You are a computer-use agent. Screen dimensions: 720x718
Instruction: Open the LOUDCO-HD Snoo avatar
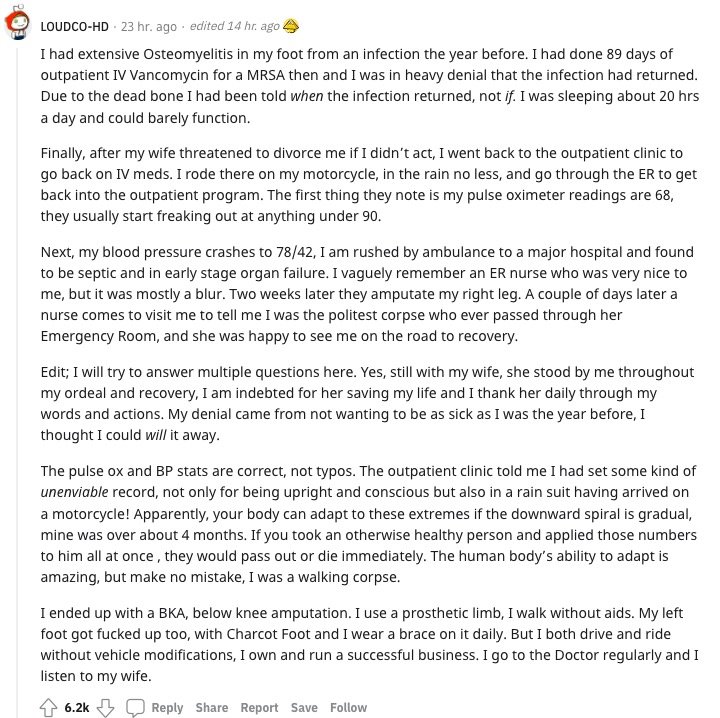point(17,21)
